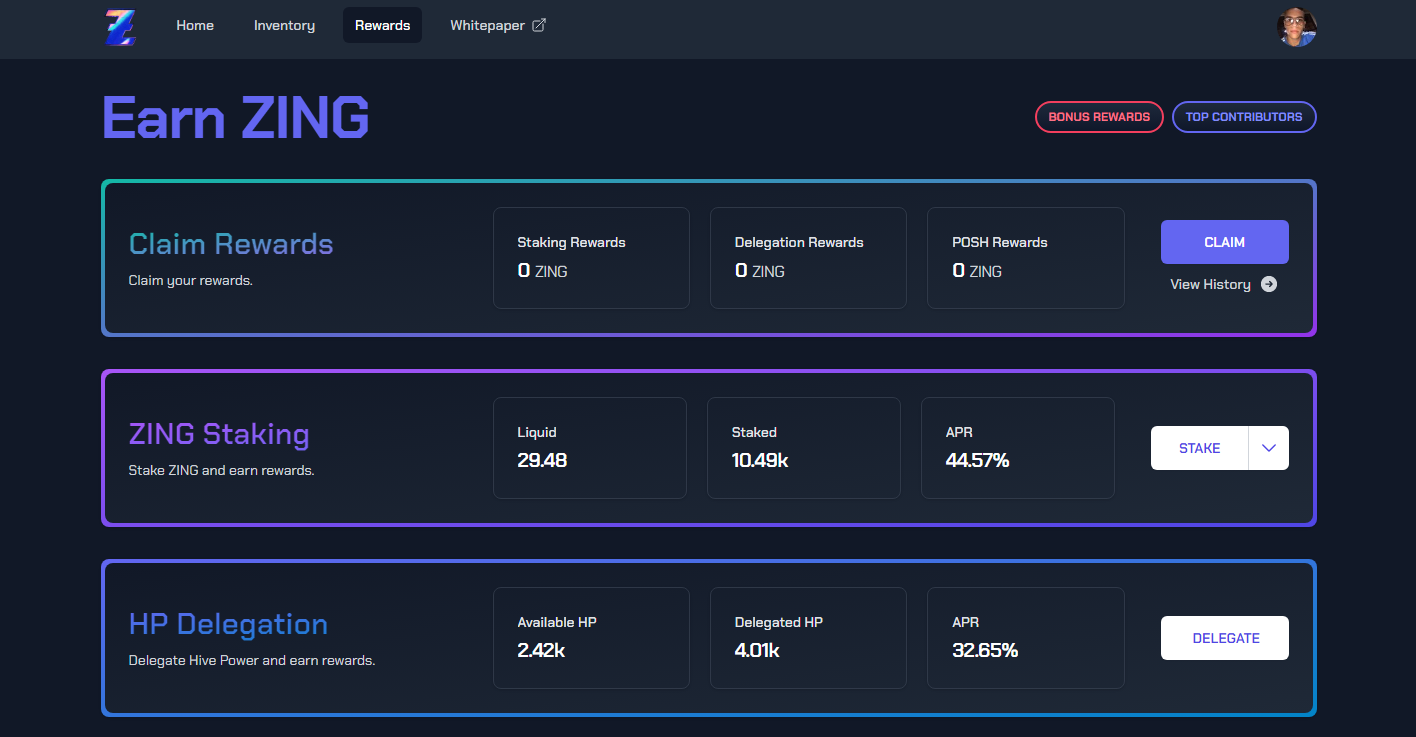This screenshot has height=737, width=1416.
Task: Click the Earn ZING heading
Action: pos(236,118)
